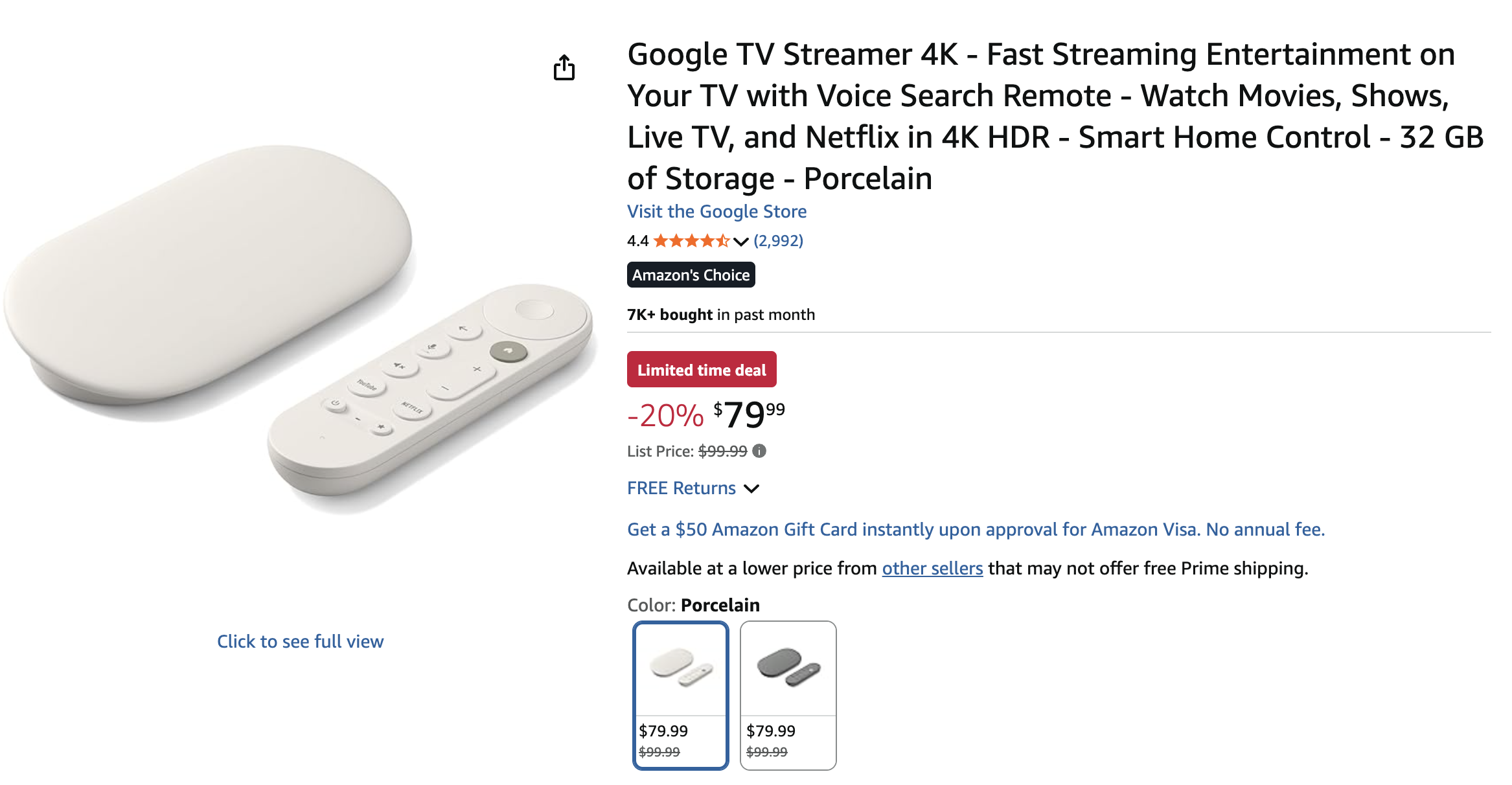Select the Porcelain color swatch

[x=680, y=694]
